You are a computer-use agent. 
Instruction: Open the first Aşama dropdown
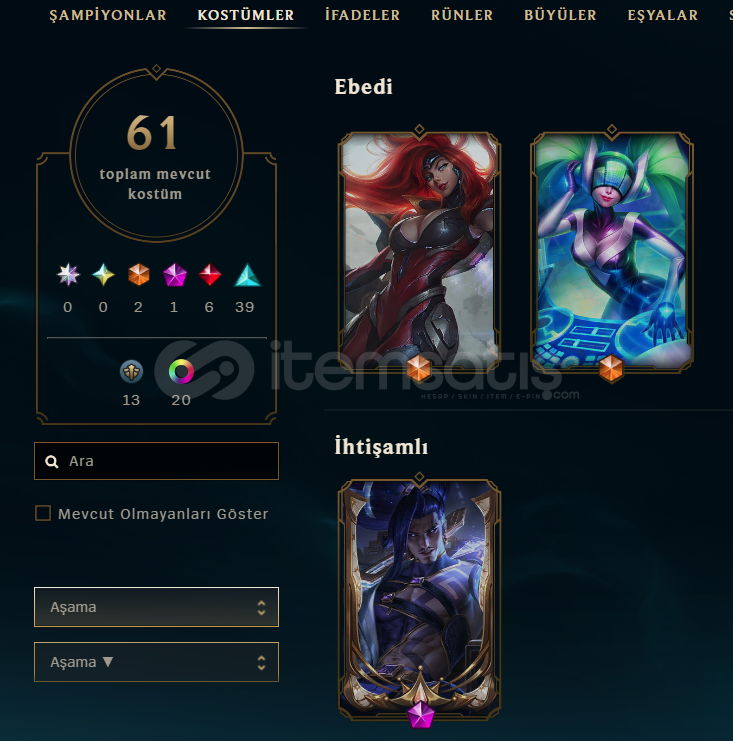point(156,607)
